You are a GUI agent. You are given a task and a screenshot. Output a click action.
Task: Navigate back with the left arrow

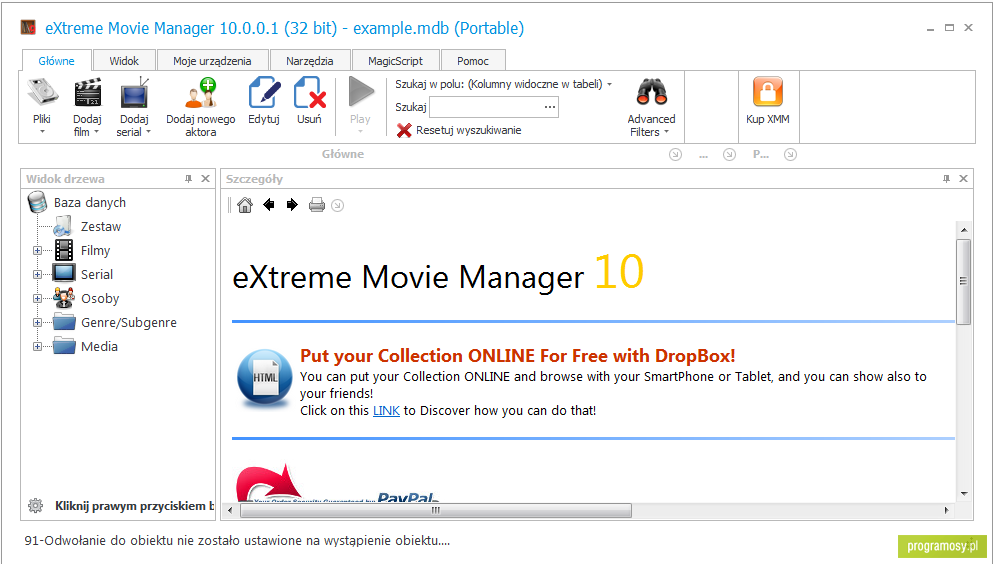point(269,204)
